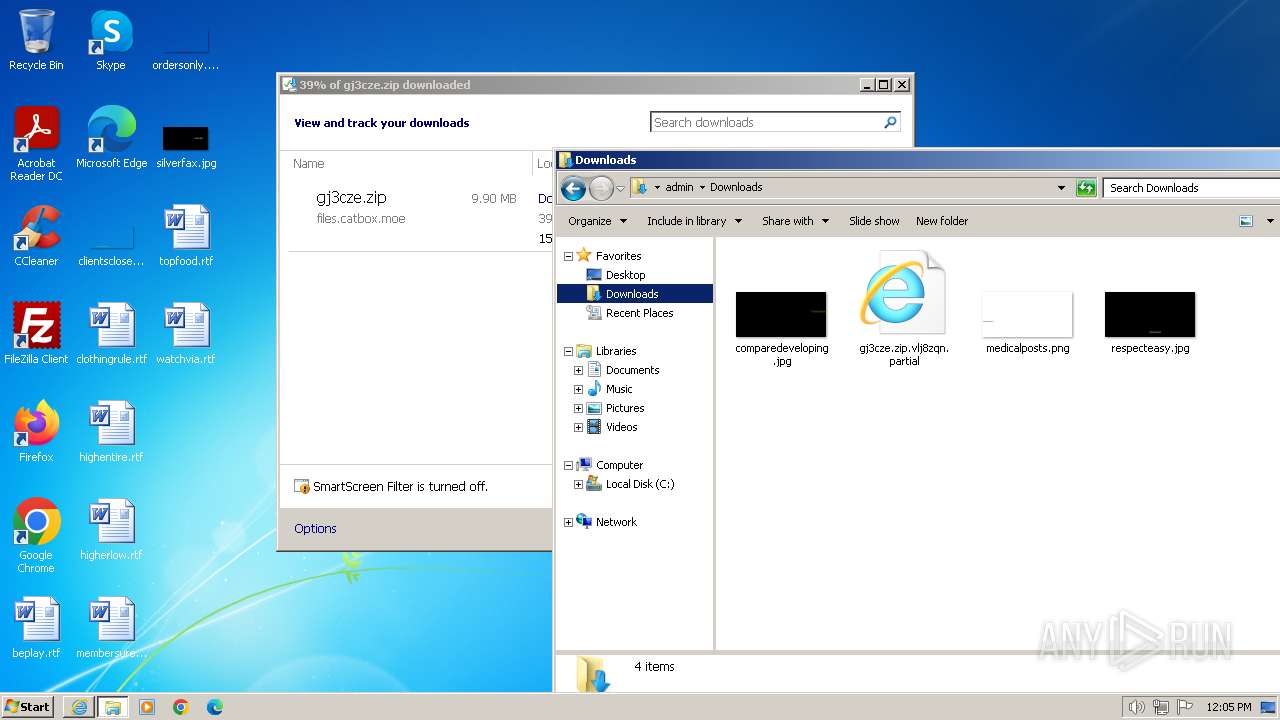The image size is (1280, 720).
Task: Open Windows Media Player from taskbar
Action: pos(147,707)
